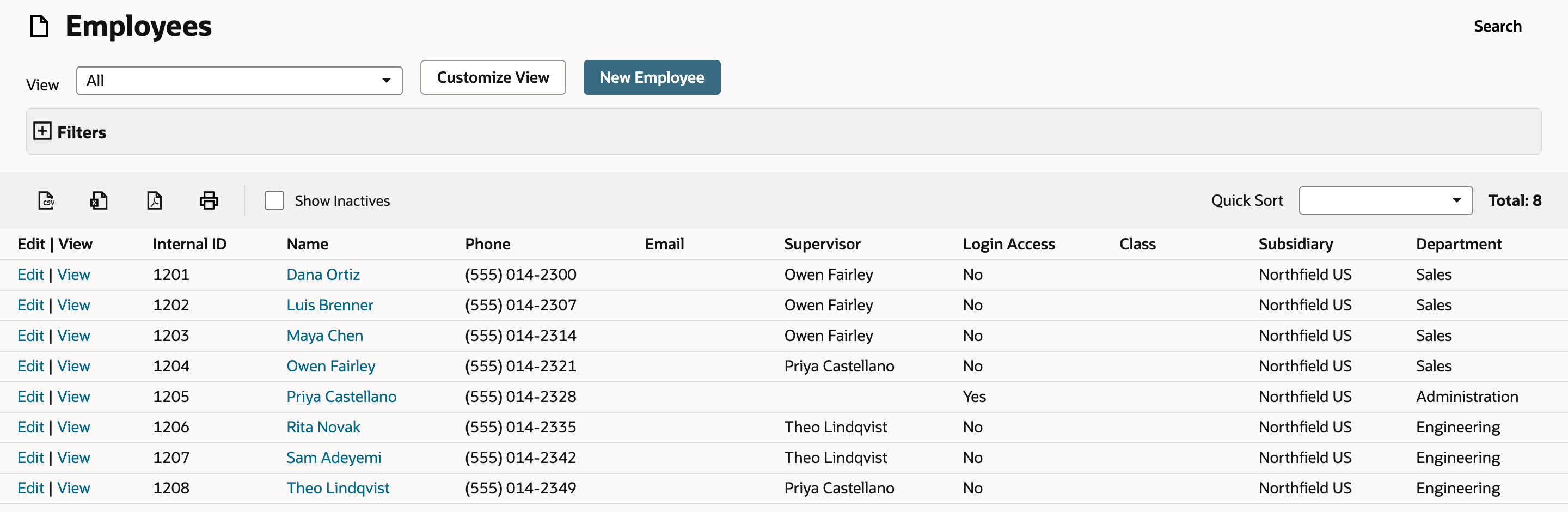The image size is (1568, 512).
Task: Create a New Employee
Action: [x=652, y=77]
